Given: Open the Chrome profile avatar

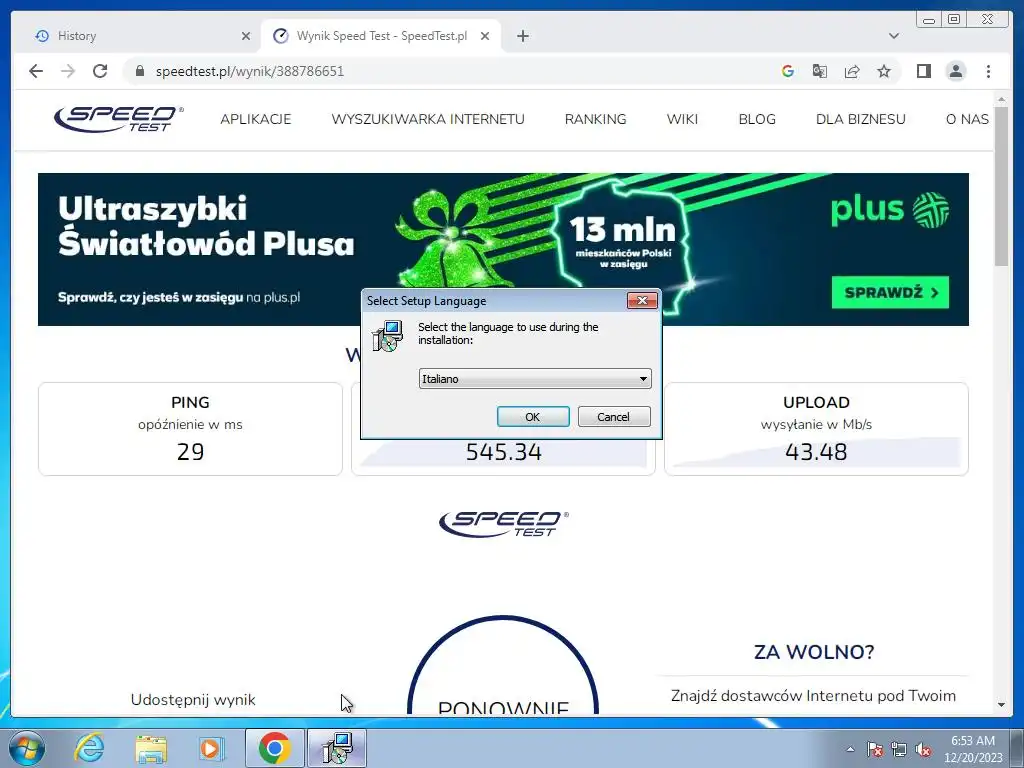Looking at the screenshot, I should [955, 71].
